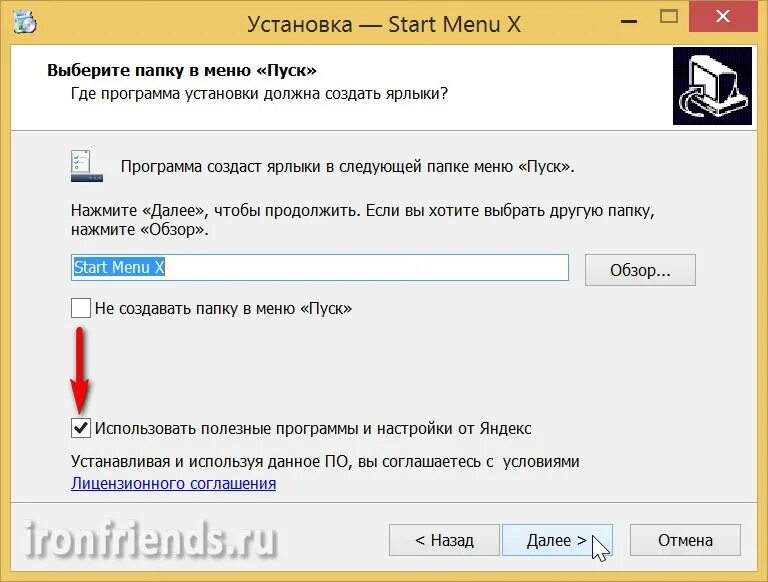This screenshot has width=768, height=582.
Task: Maximize the installer window
Action: (669, 17)
